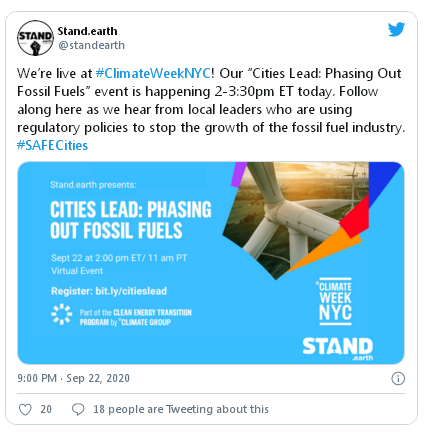Click the reply speech bubble icon

click(78, 409)
